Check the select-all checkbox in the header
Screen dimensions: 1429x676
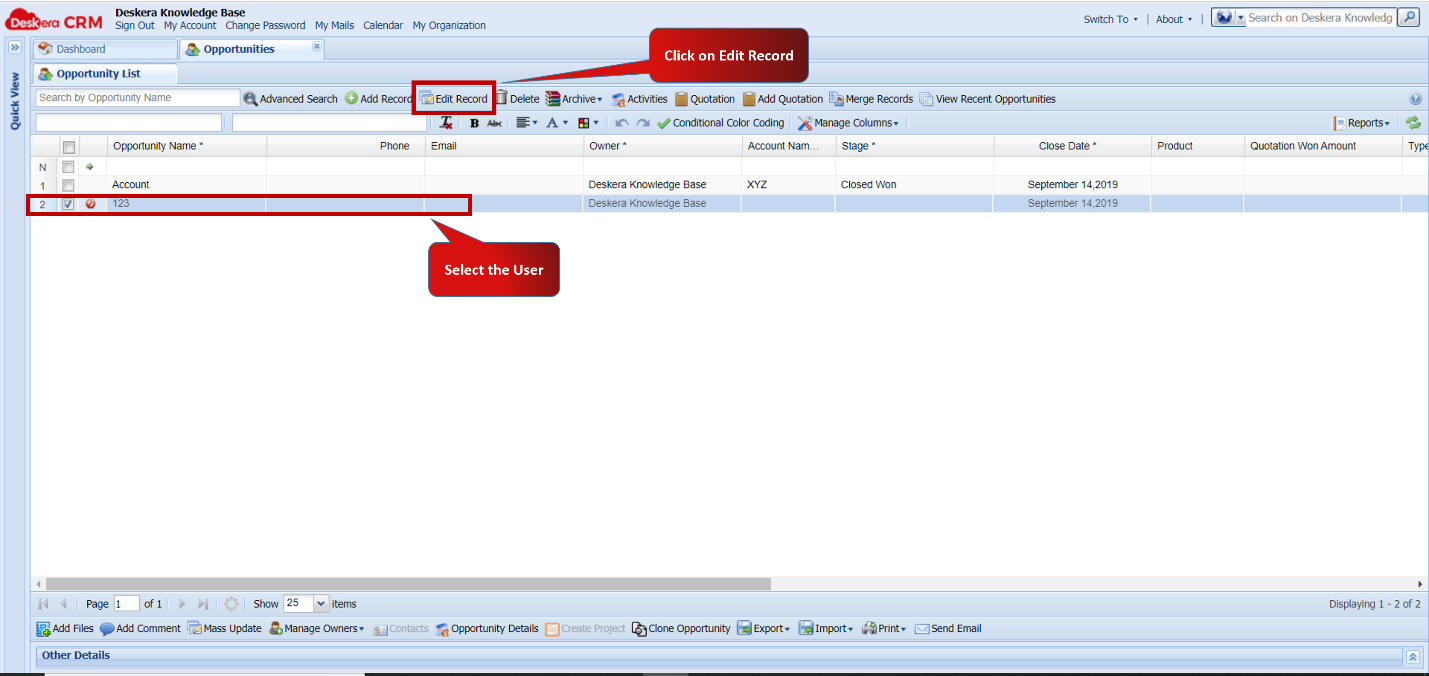67,145
